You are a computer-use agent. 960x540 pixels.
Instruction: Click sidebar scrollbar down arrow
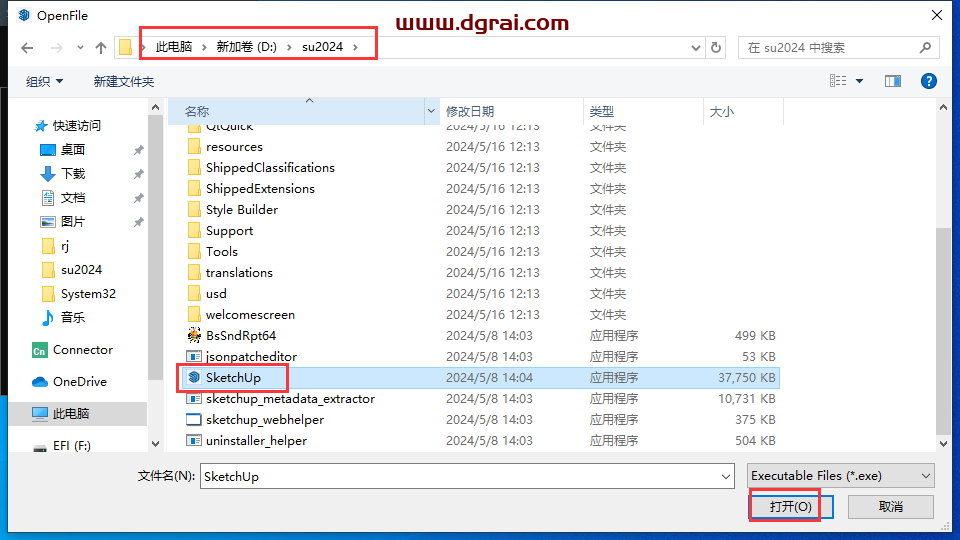click(156, 444)
